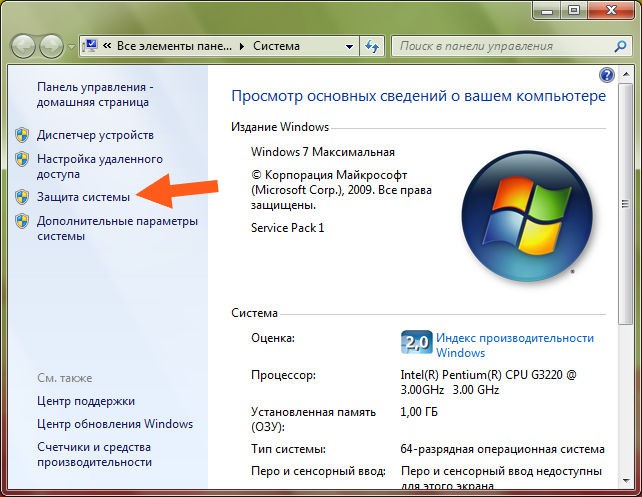Open 'Центр обновления Windows' link
Screen dimensions: 642x497
115,424
